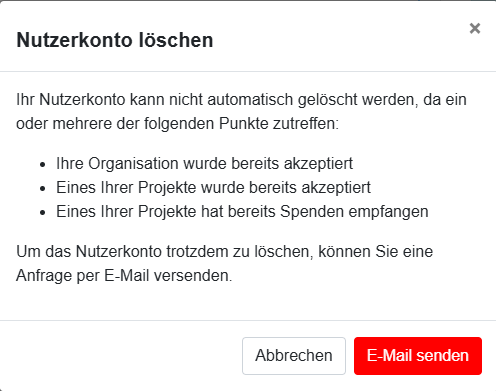Click the word 'automatisch' in the intro text
Image resolution: width=496 pixels, height=391 pixels.
250,99
